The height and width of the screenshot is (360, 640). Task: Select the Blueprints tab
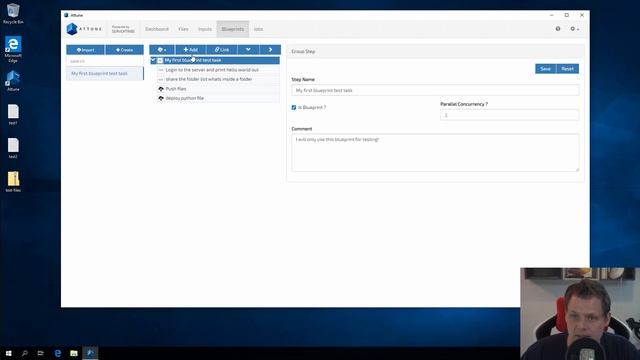(233, 29)
